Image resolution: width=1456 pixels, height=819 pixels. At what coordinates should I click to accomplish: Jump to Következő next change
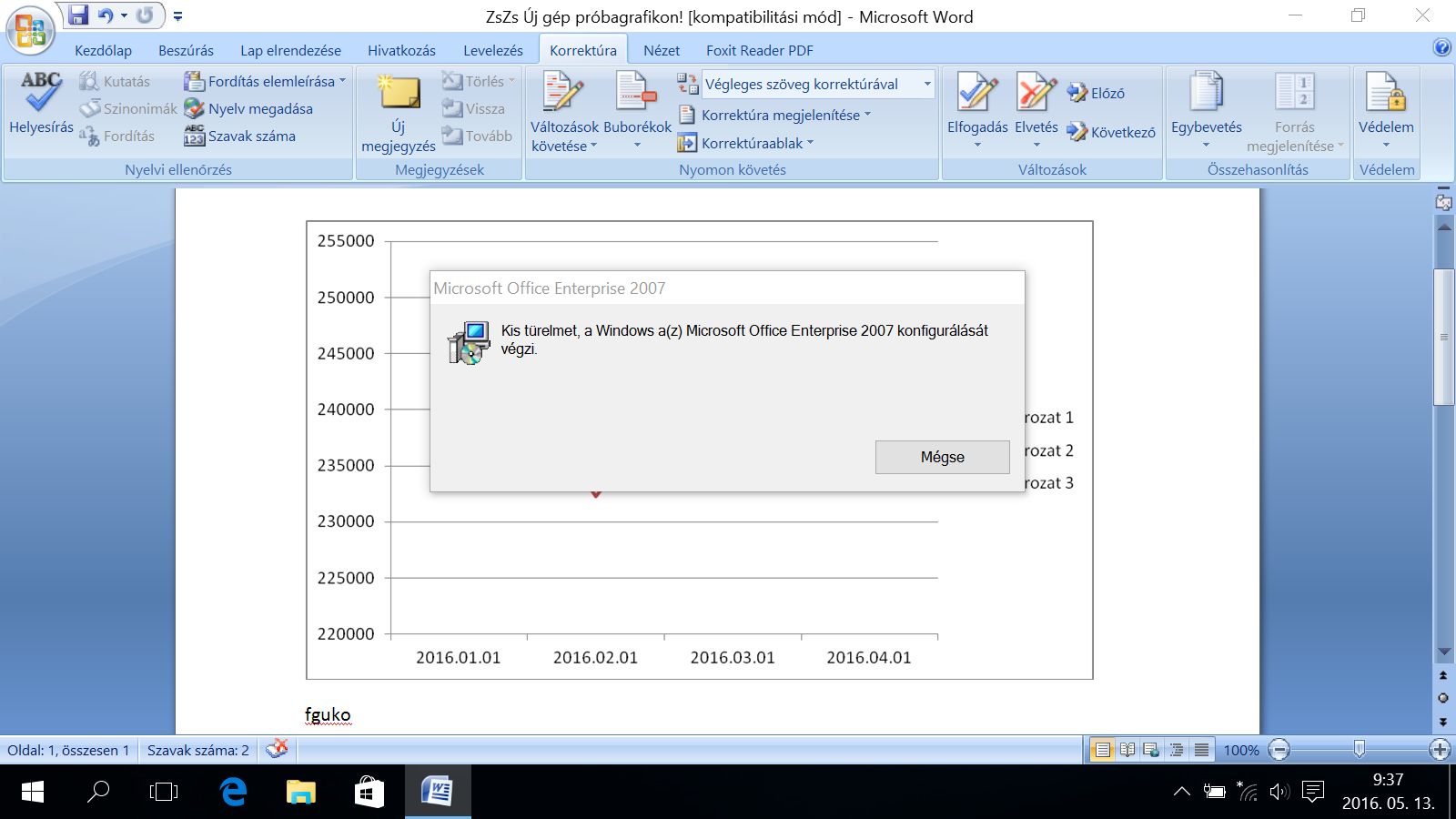pos(1111,132)
